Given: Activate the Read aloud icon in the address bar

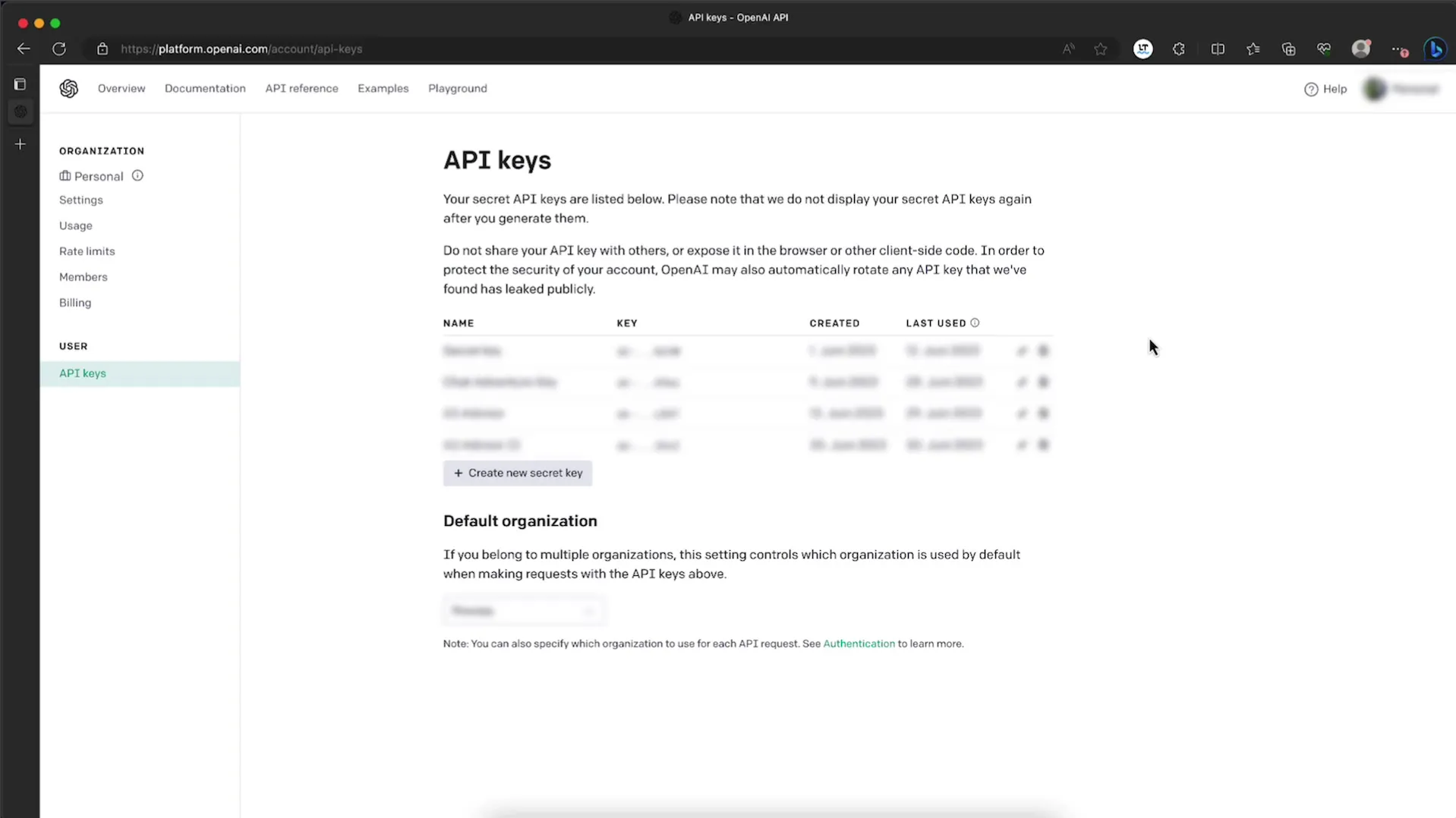Looking at the screenshot, I should 1068,49.
